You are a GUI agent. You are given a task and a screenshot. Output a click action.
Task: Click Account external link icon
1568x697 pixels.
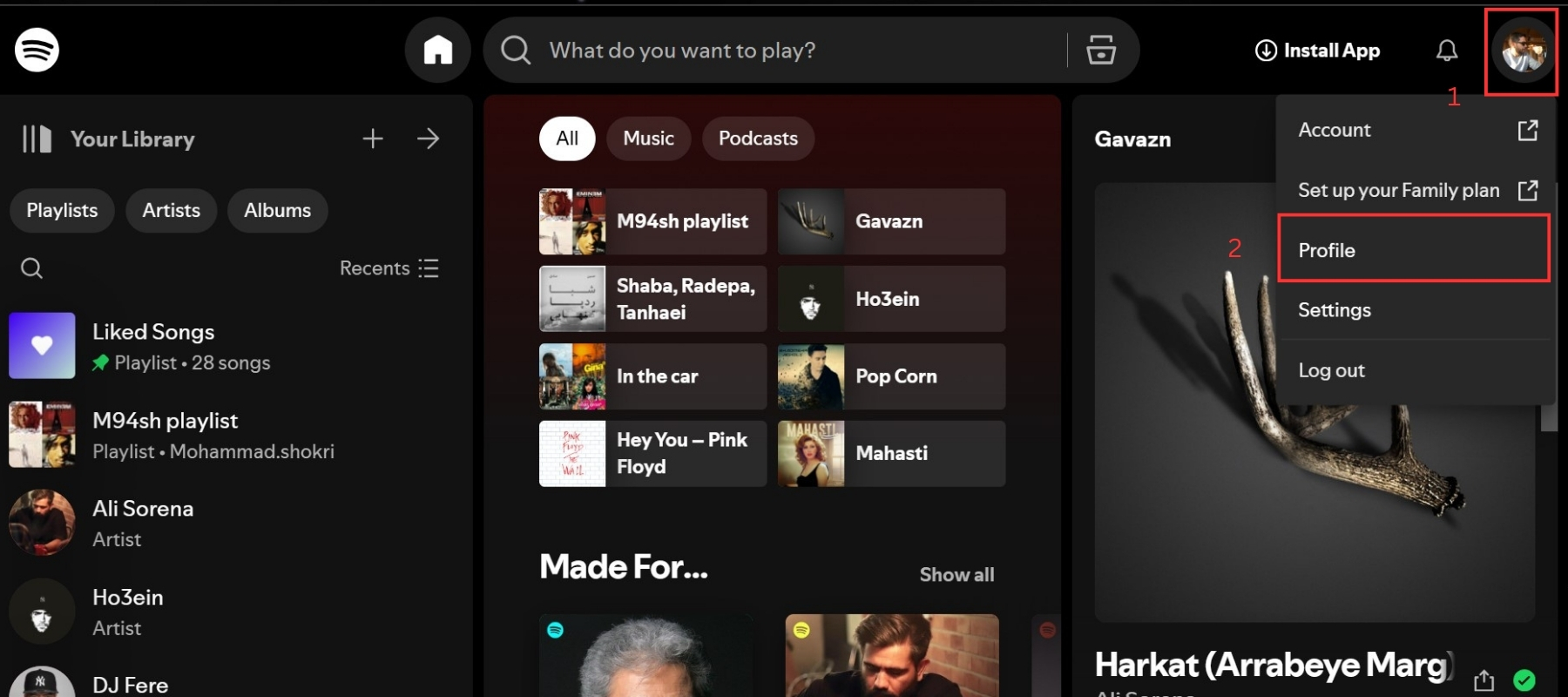tap(1528, 130)
